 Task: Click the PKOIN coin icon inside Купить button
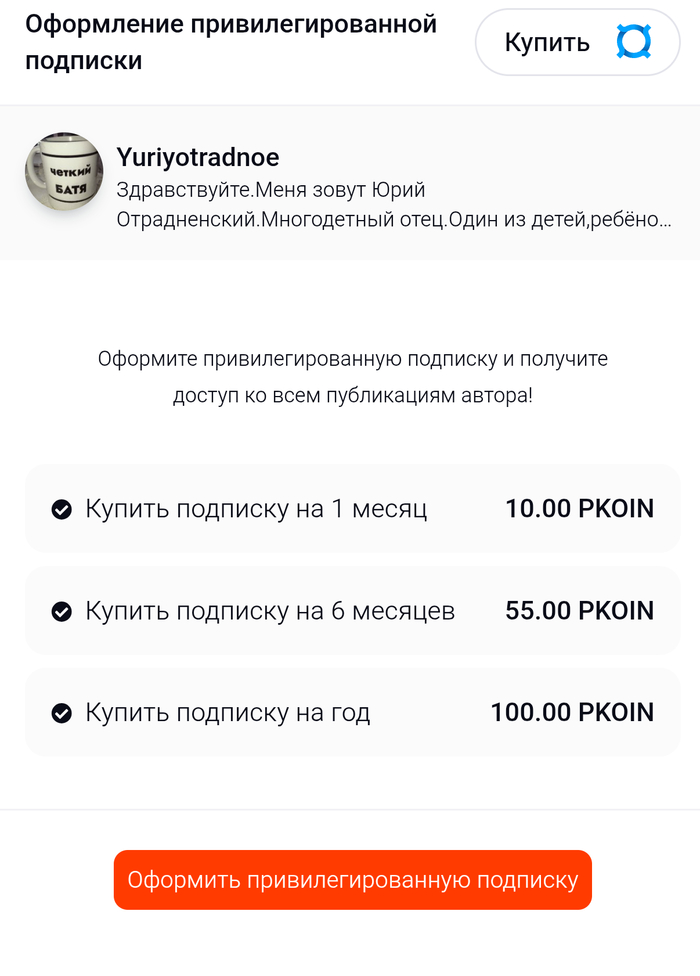tap(634, 42)
